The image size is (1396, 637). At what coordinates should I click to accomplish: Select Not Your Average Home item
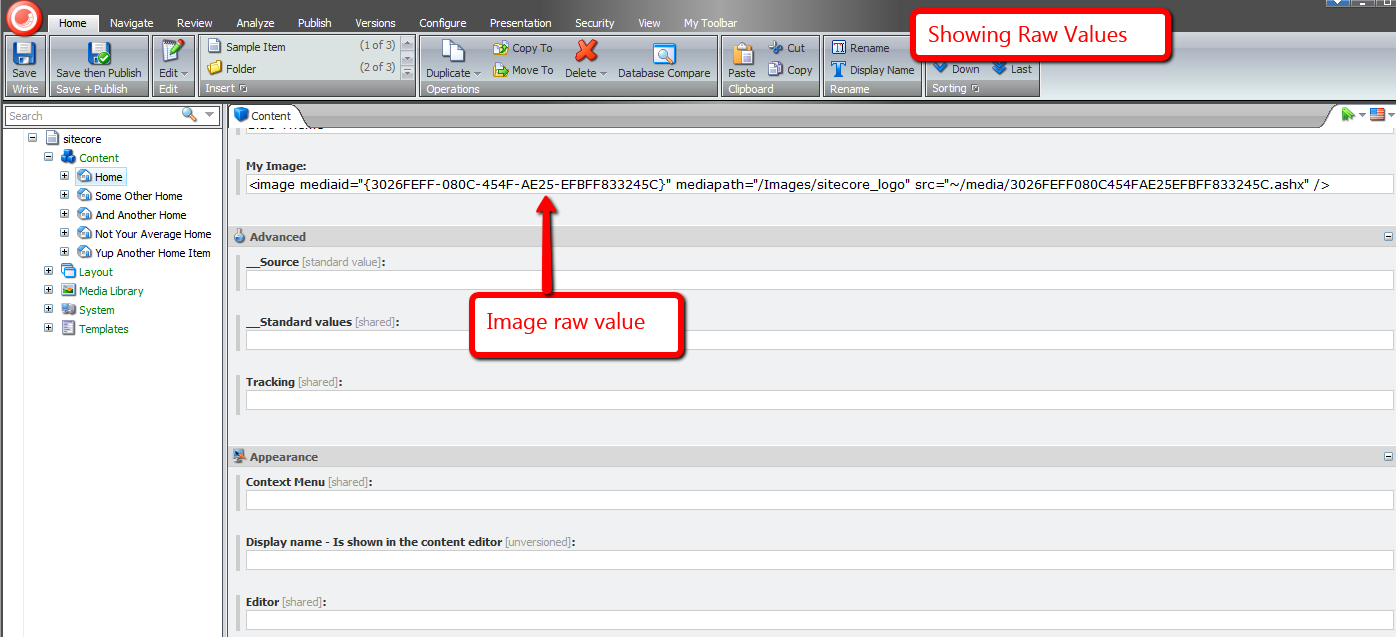point(153,234)
